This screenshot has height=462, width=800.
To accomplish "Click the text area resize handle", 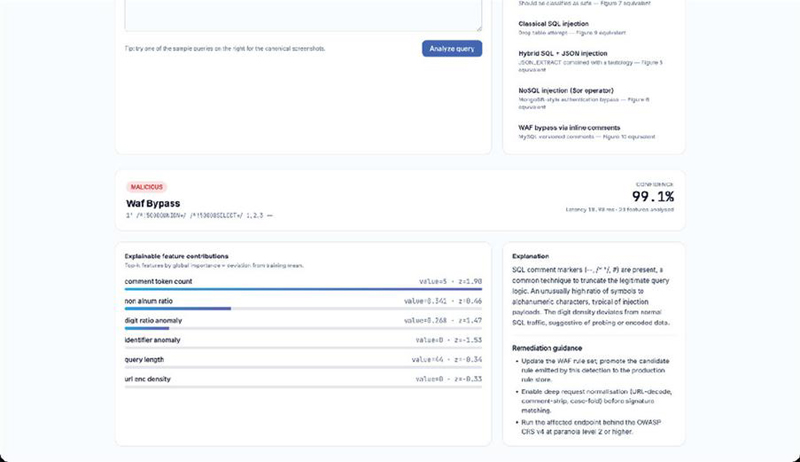I will (x=479, y=28).
